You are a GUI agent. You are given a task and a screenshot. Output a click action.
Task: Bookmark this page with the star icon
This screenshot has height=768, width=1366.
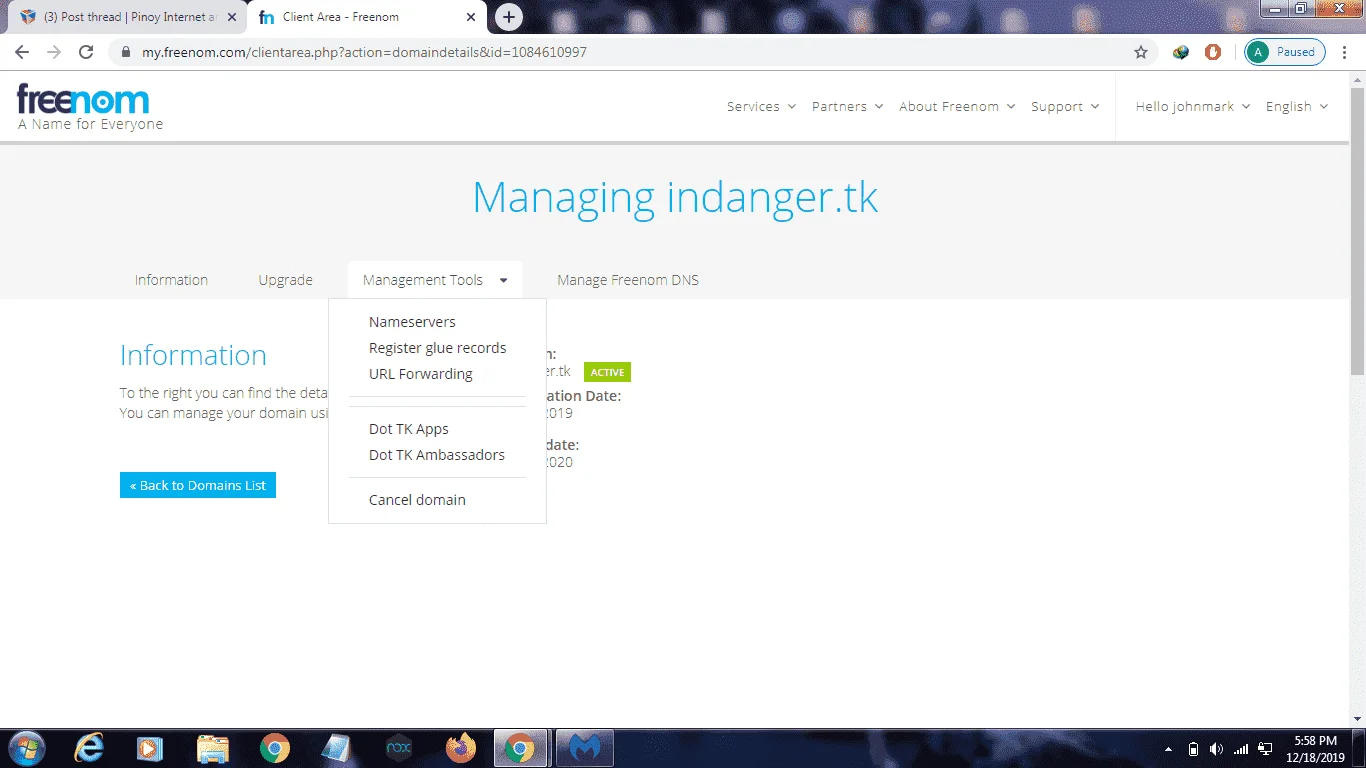point(1141,52)
